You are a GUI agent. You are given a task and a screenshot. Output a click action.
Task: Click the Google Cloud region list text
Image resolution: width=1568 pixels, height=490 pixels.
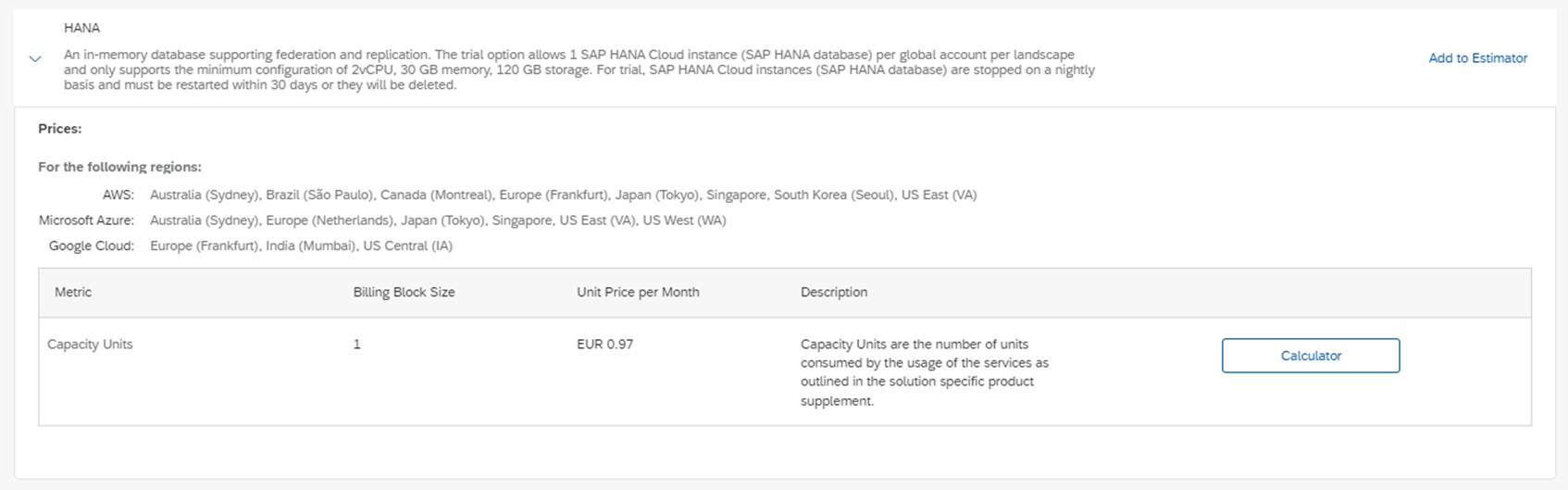[x=301, y=245]
